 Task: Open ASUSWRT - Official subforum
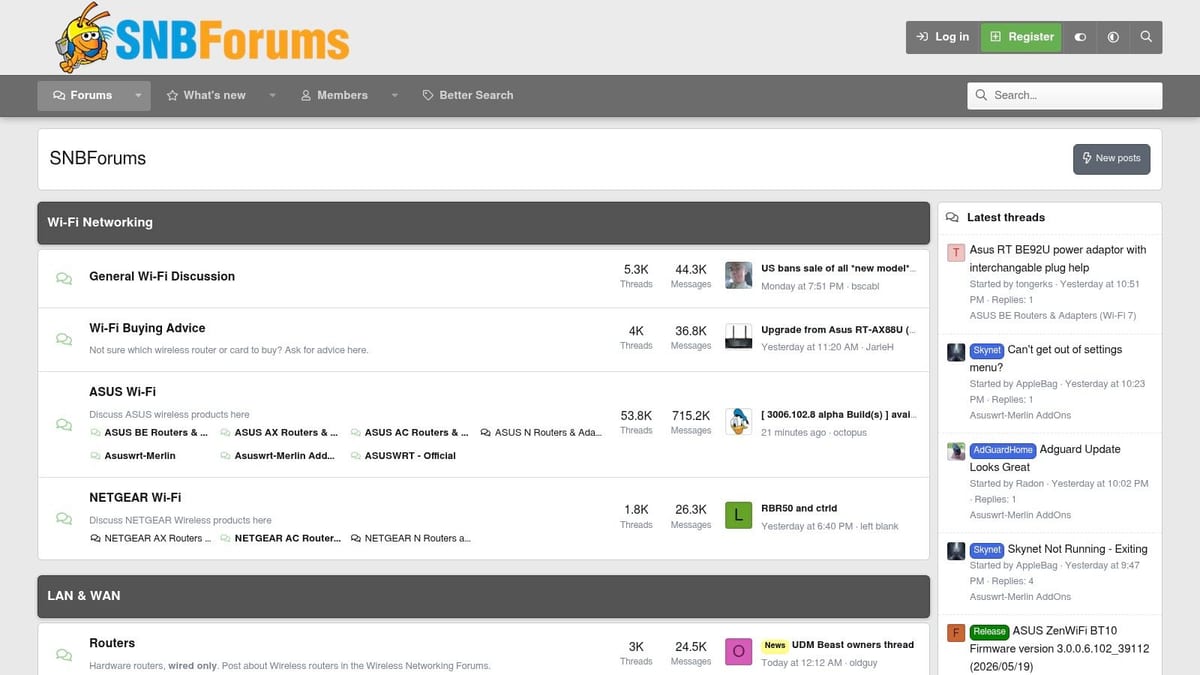tap(403, 456)
